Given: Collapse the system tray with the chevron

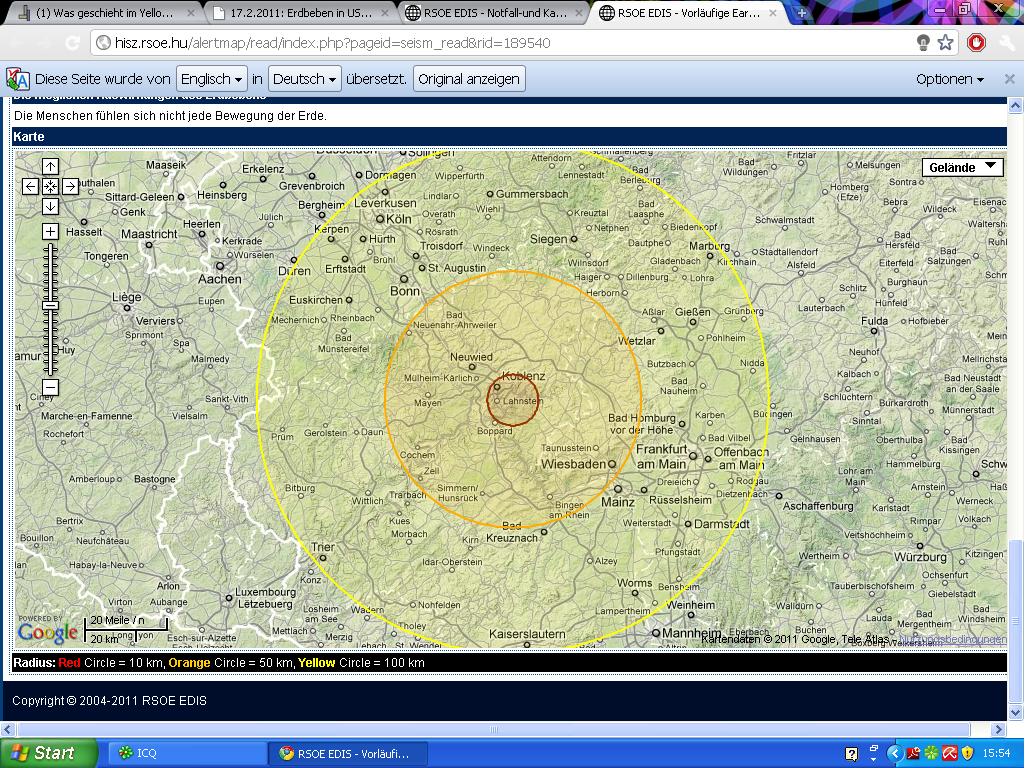Looking at the screenshot, I should tap(895, 753).
